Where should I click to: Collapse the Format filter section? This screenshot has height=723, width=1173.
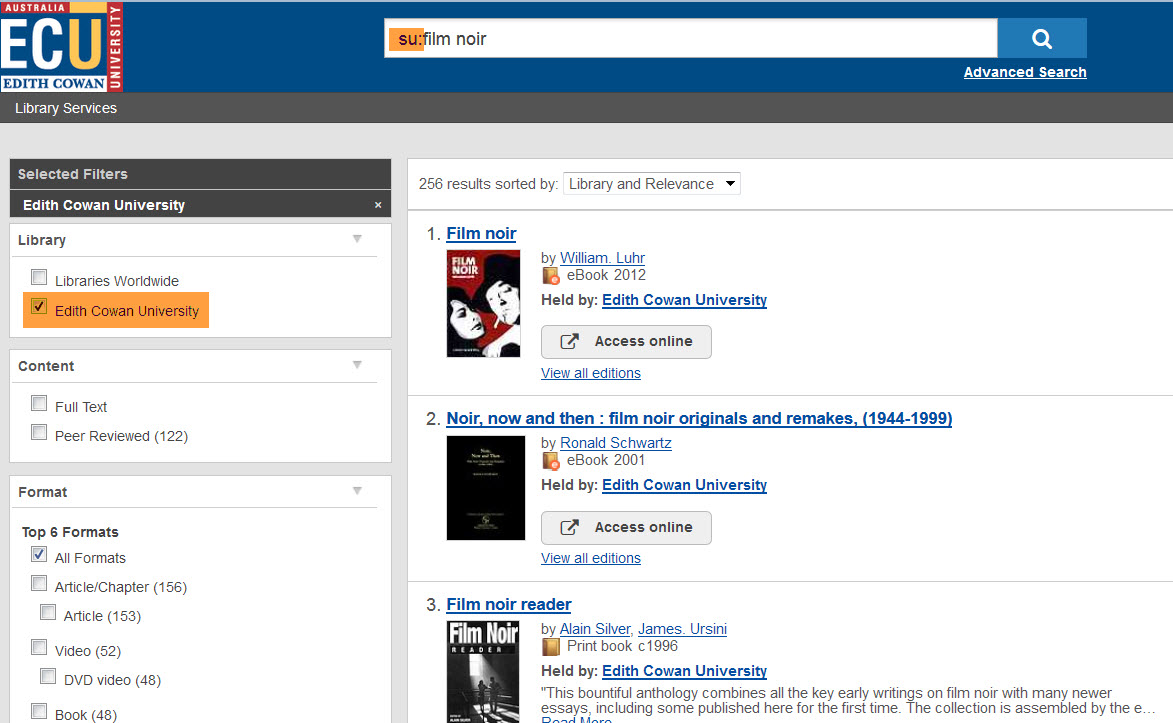(x=357, y=491)
